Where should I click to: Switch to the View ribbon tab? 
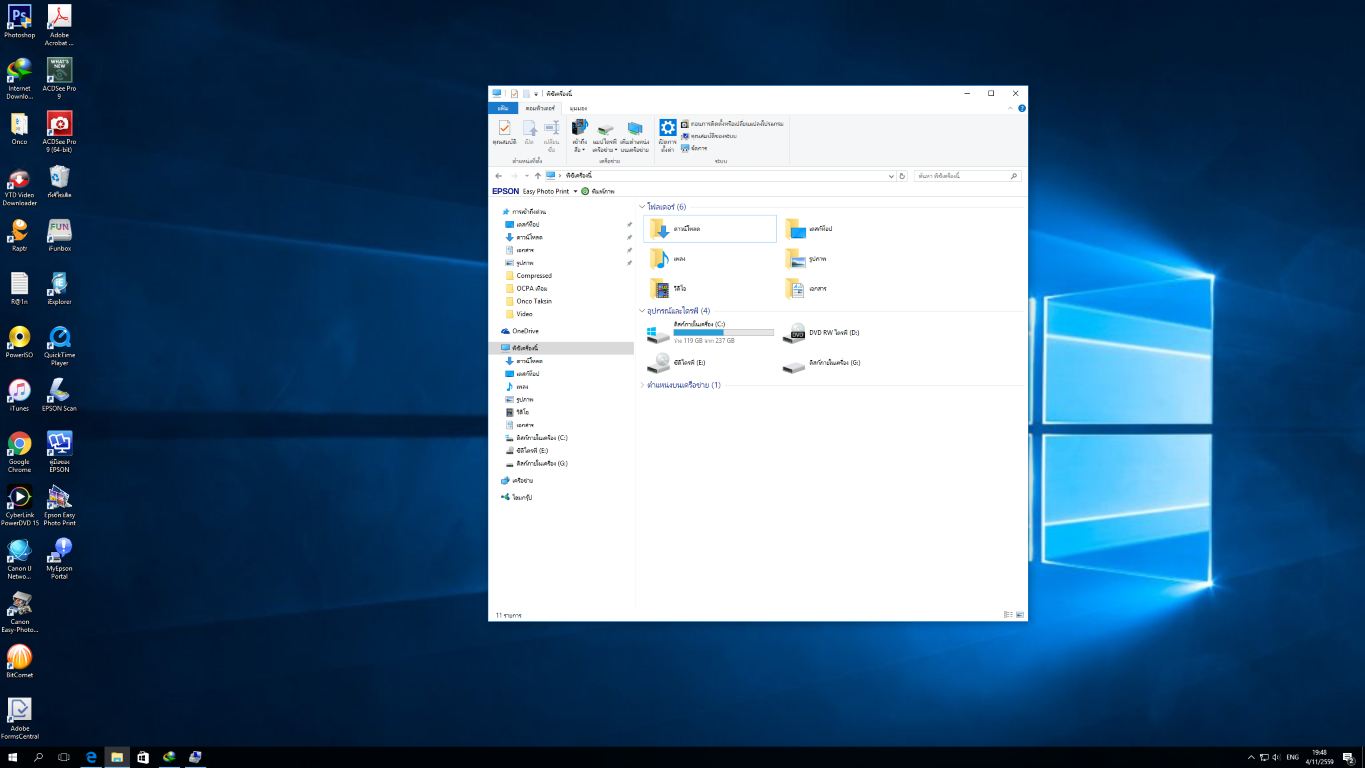(578, 108)
